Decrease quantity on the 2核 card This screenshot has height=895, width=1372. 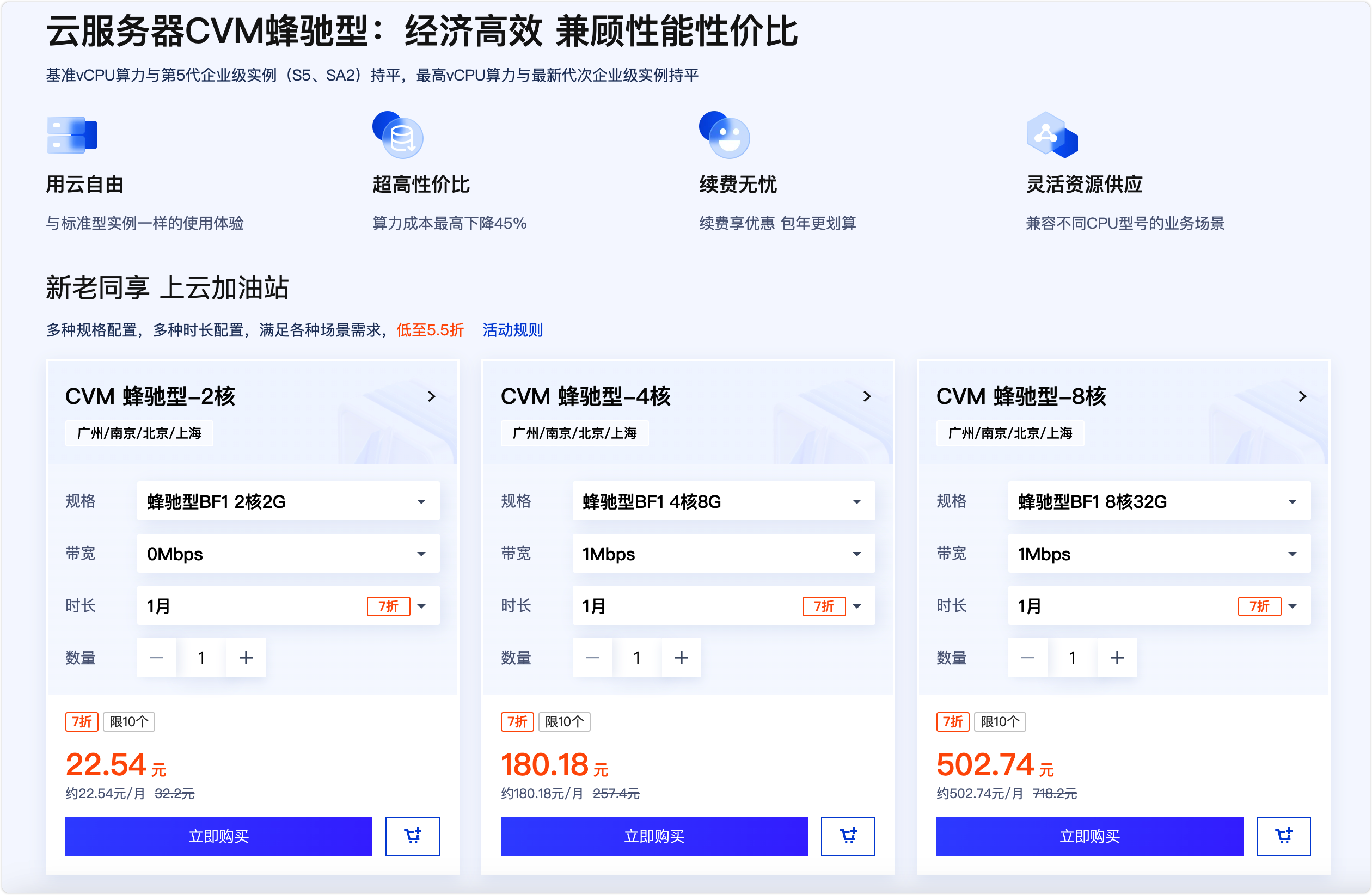[x=157, y=658]
